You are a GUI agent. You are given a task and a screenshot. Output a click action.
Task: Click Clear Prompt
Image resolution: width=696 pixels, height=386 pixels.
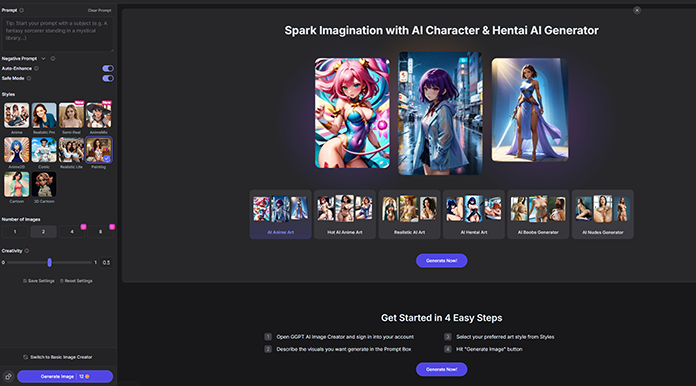pyautogui.click(x=99, y=10)
